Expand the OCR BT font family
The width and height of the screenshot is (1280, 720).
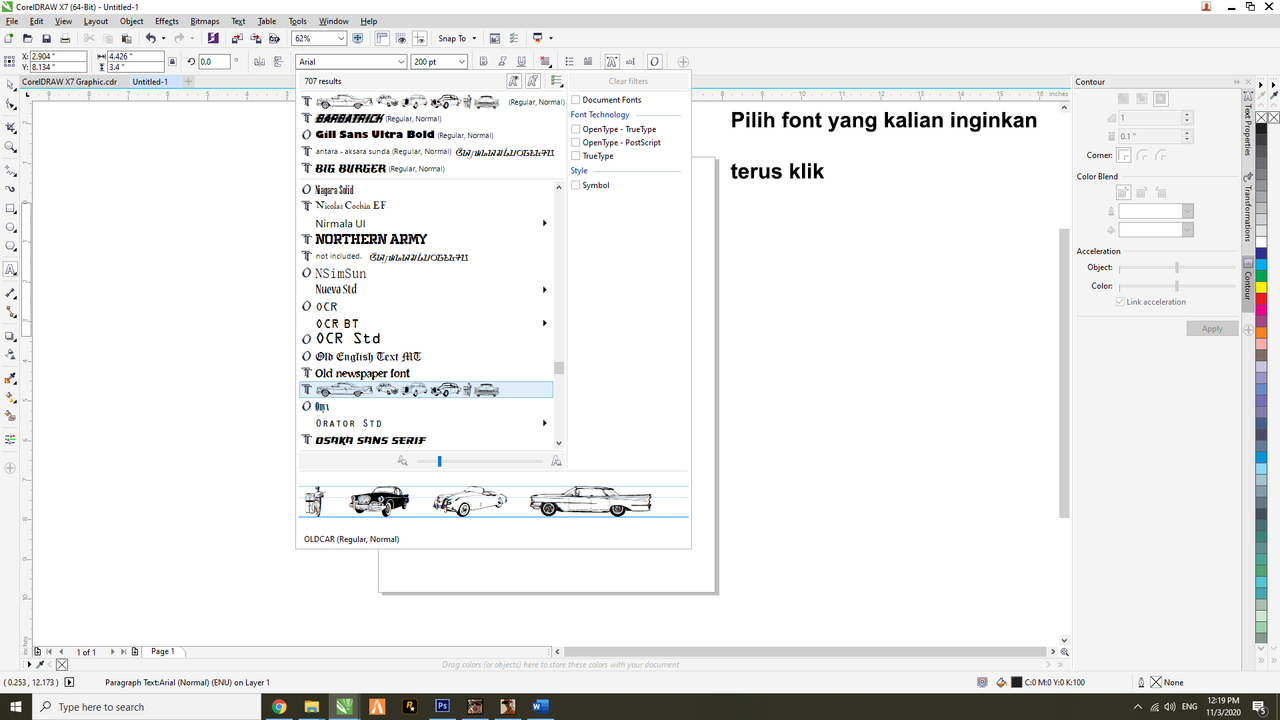click(545, 323)
